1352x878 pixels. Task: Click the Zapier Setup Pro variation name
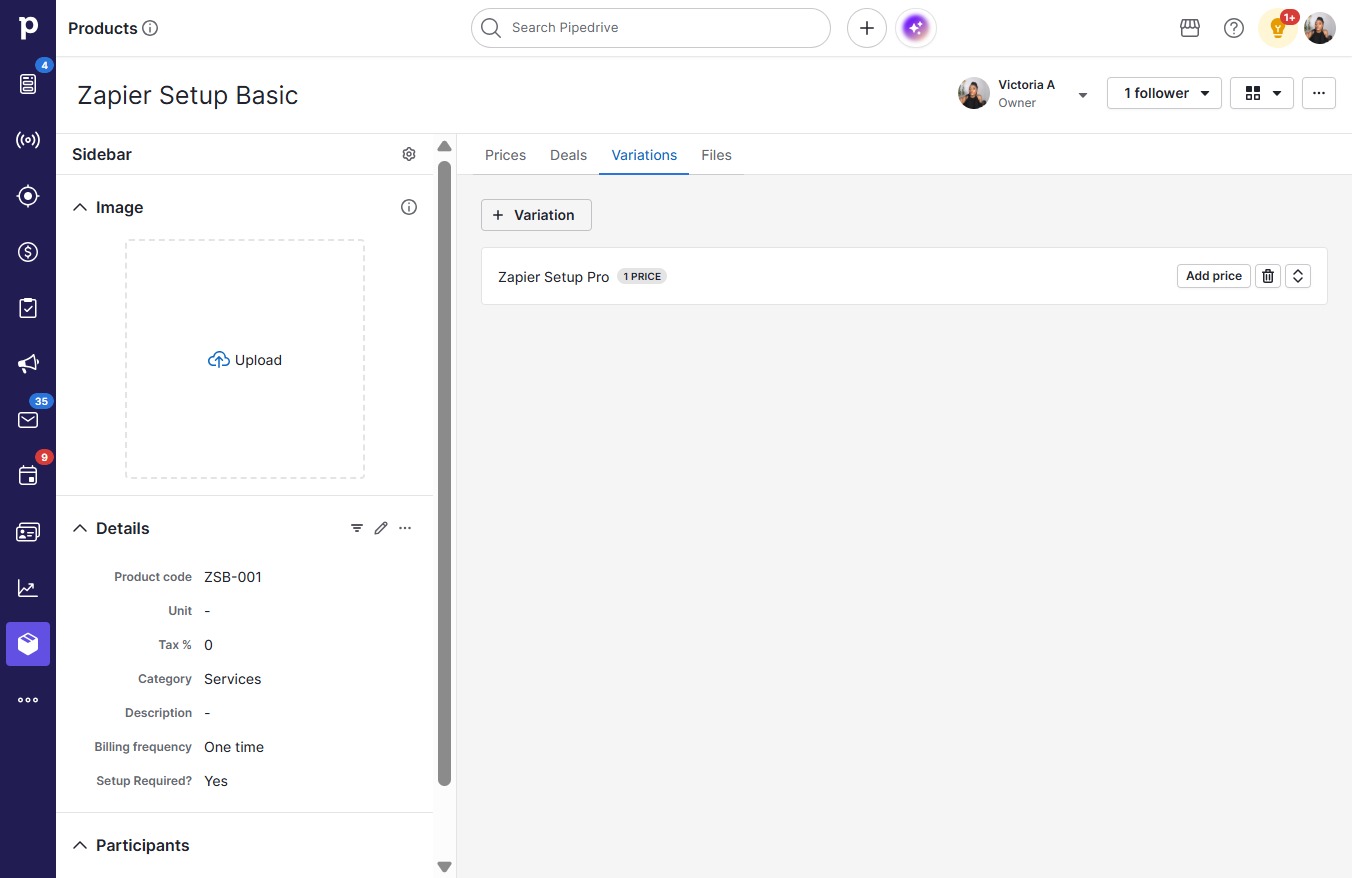point(553,277)
